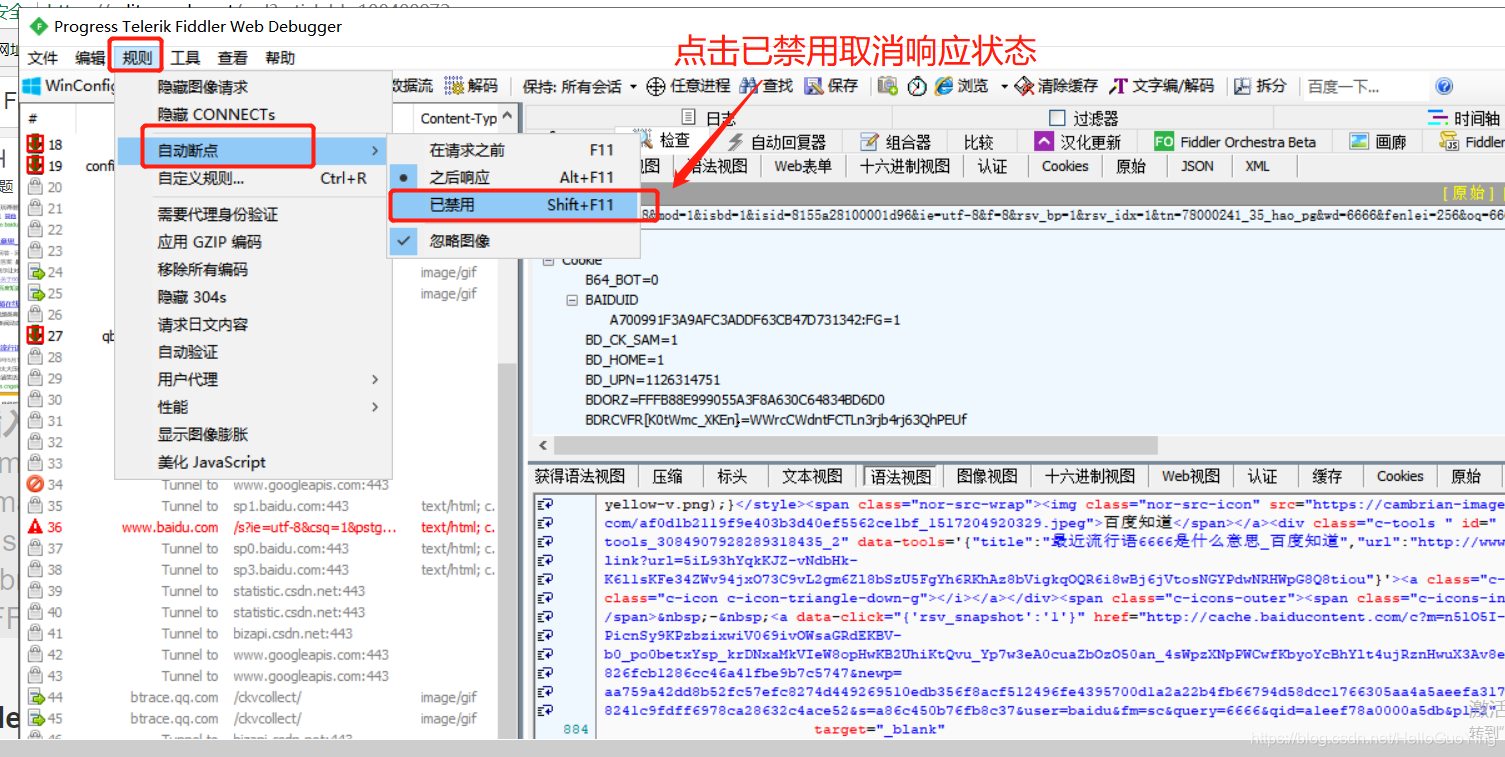The height and width of the screenshot is (757, 1505).
Task: Click the WinConfig toolbar button
Action: 70,86
